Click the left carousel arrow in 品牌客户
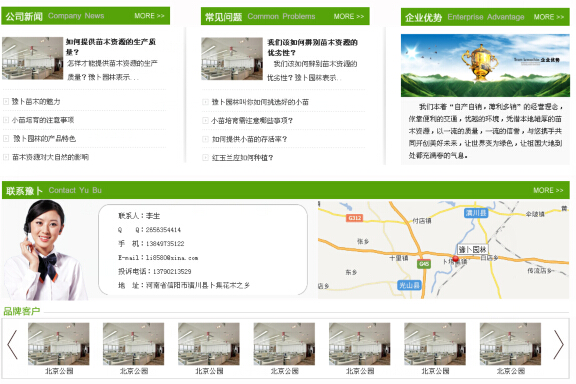Screen dimensions: 576x384 12,344
